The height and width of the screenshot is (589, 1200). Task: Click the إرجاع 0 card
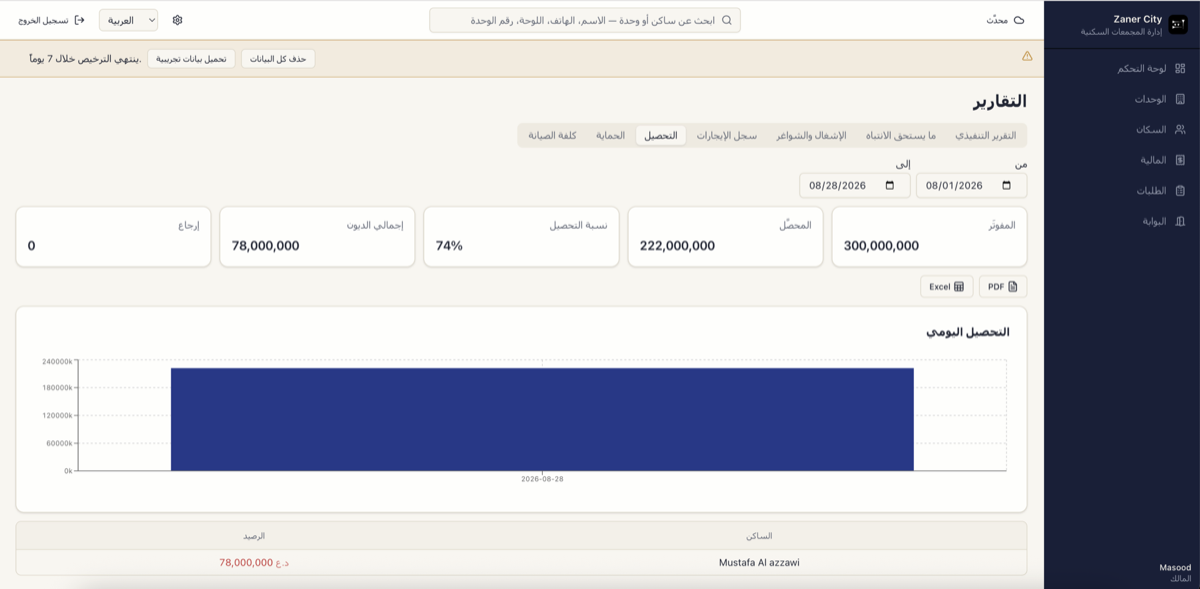point(113,237)
